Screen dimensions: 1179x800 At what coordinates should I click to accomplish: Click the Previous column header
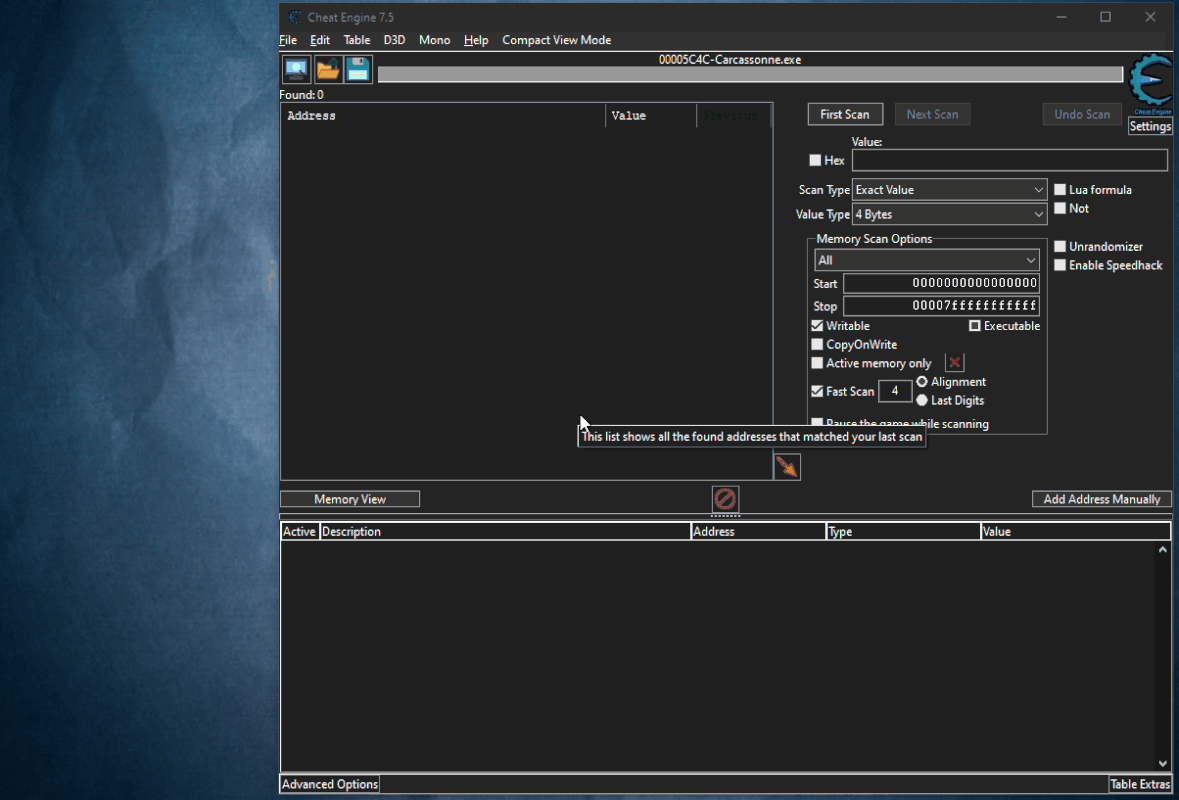(734, 116)
